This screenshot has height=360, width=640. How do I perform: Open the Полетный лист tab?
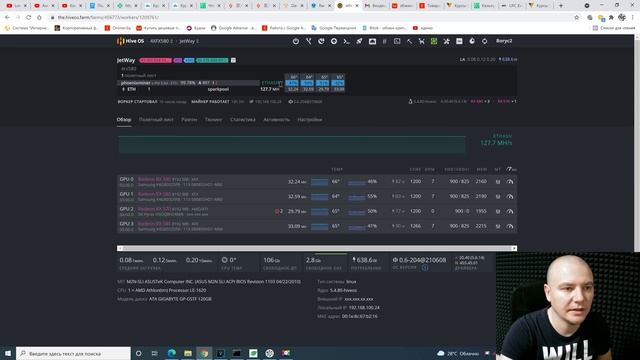click(156, 120)
